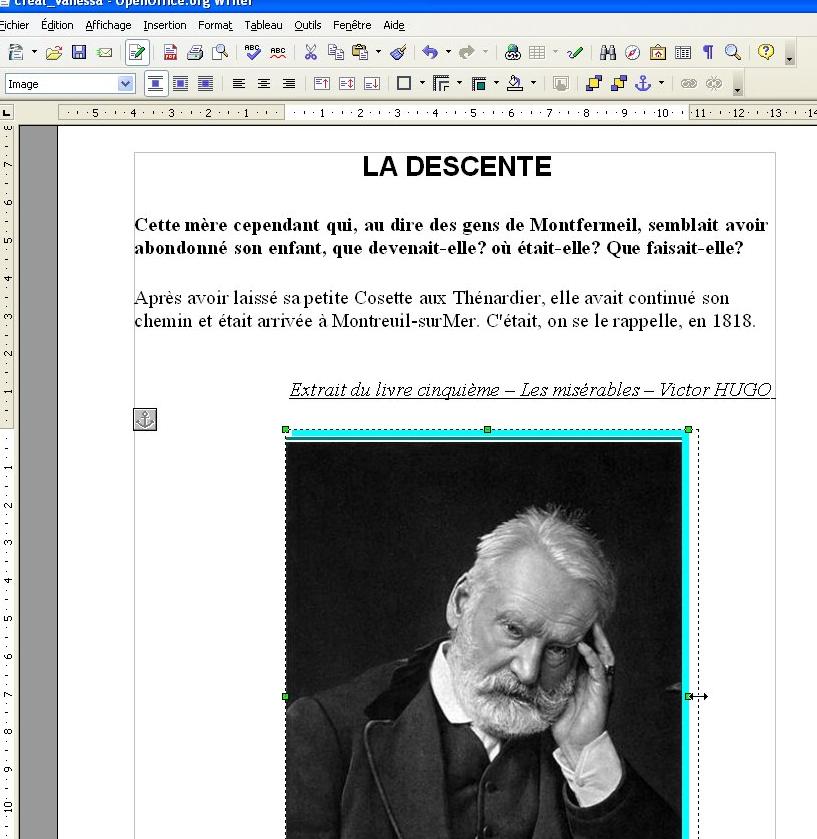Toggle Edit File mode button
The width and height of the screenshot is (817, 839).
click(x=137, y=52)
